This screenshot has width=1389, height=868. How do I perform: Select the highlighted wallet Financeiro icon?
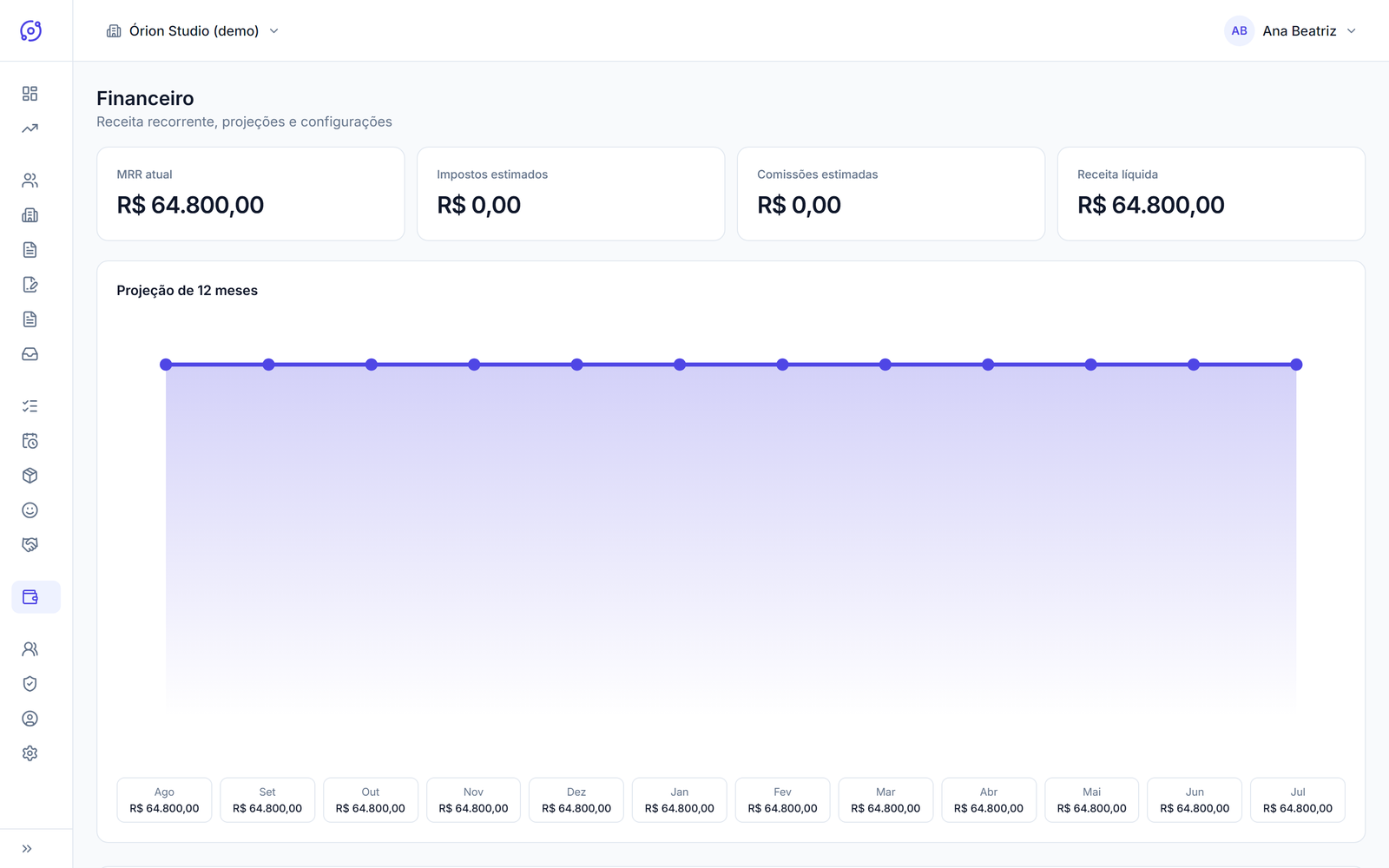point(36,597)
